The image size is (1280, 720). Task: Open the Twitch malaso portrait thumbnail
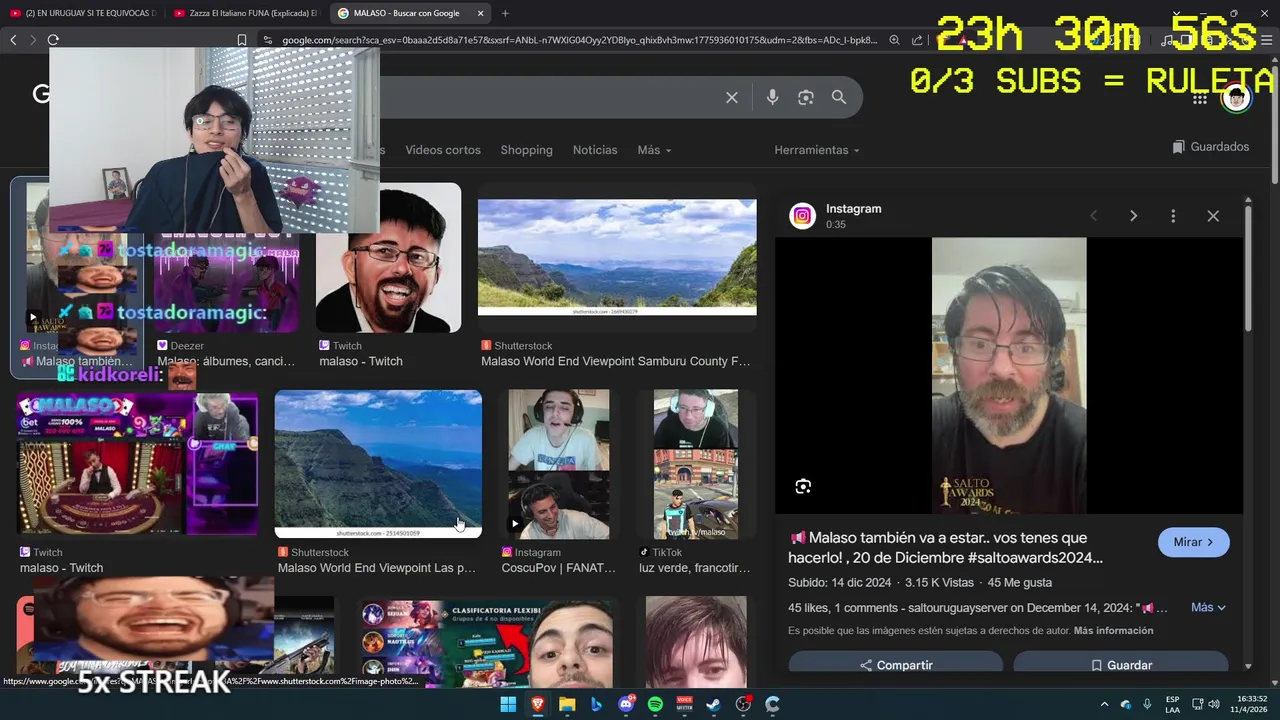pos(388,257)
